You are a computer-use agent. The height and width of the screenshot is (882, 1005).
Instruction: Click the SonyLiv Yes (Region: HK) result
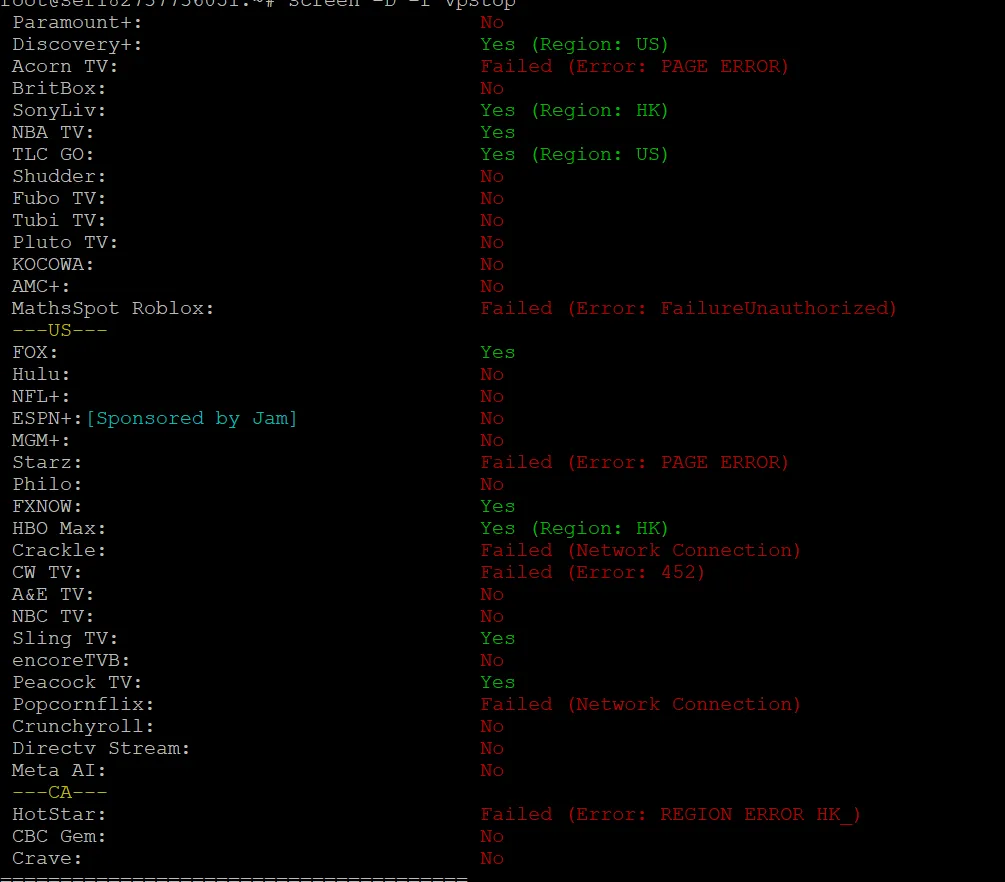(x=574, y=110)
